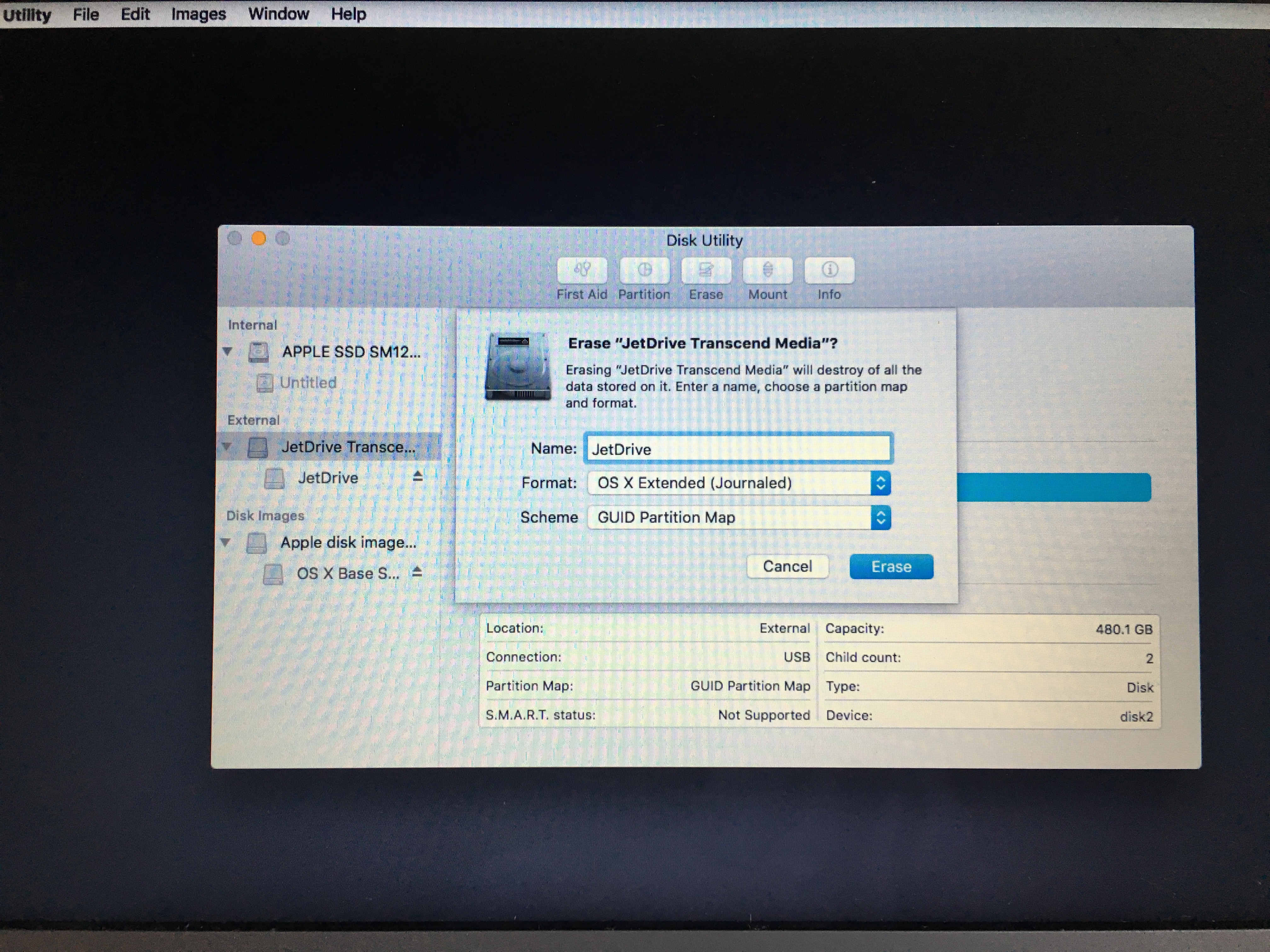The image size is (1270, 952).
Task: Click the JetDrive Transcend disk icon in sidebar
Action: [258, 447]
